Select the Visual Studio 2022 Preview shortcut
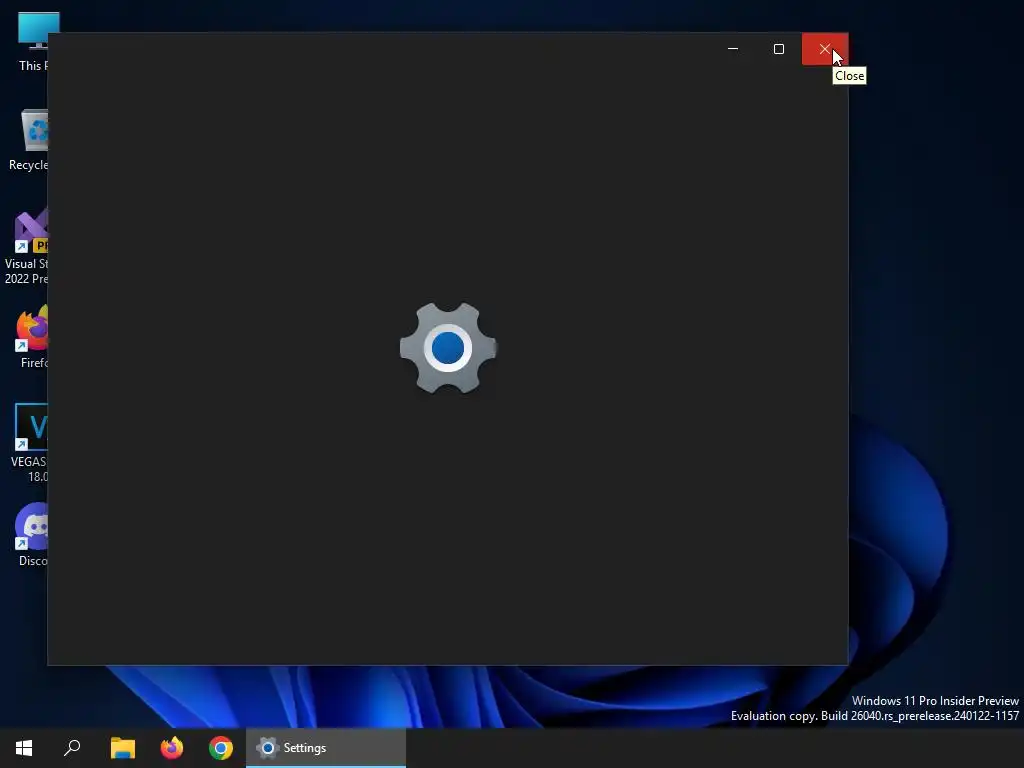Image resolution: width=1024 pixels, height=768 pixels. [26, 247]
